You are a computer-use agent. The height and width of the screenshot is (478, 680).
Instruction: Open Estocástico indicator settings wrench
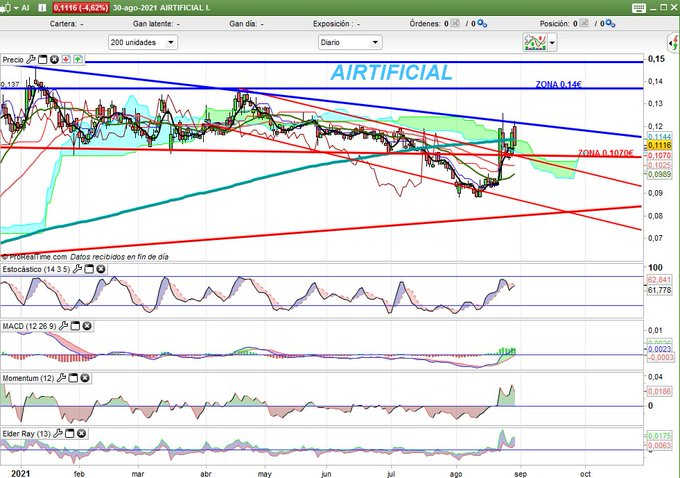tap(77, 269)
